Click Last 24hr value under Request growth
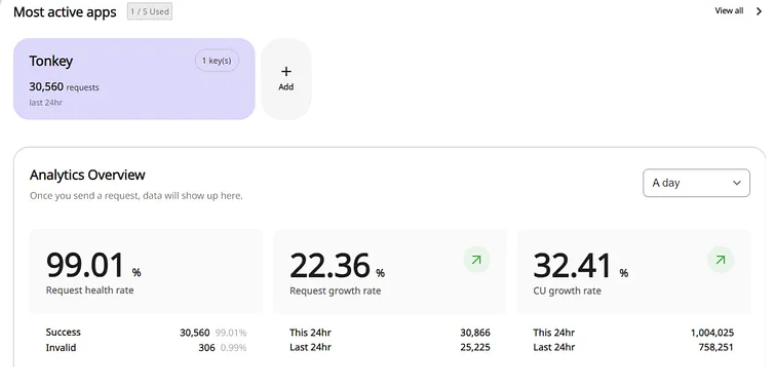766x367 pixels. tap(475, 348)
